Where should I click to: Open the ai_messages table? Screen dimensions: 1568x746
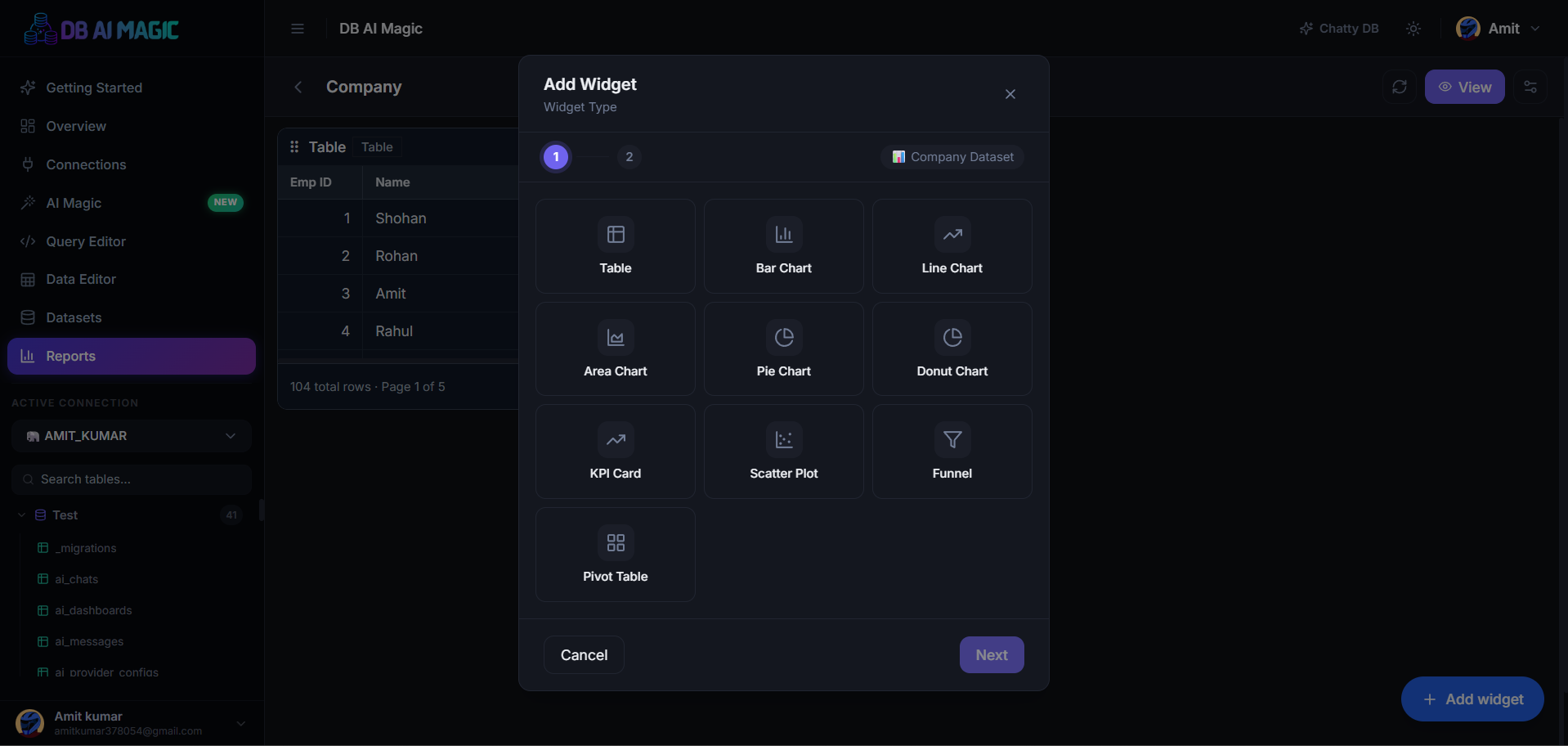[x=81, y=641]
